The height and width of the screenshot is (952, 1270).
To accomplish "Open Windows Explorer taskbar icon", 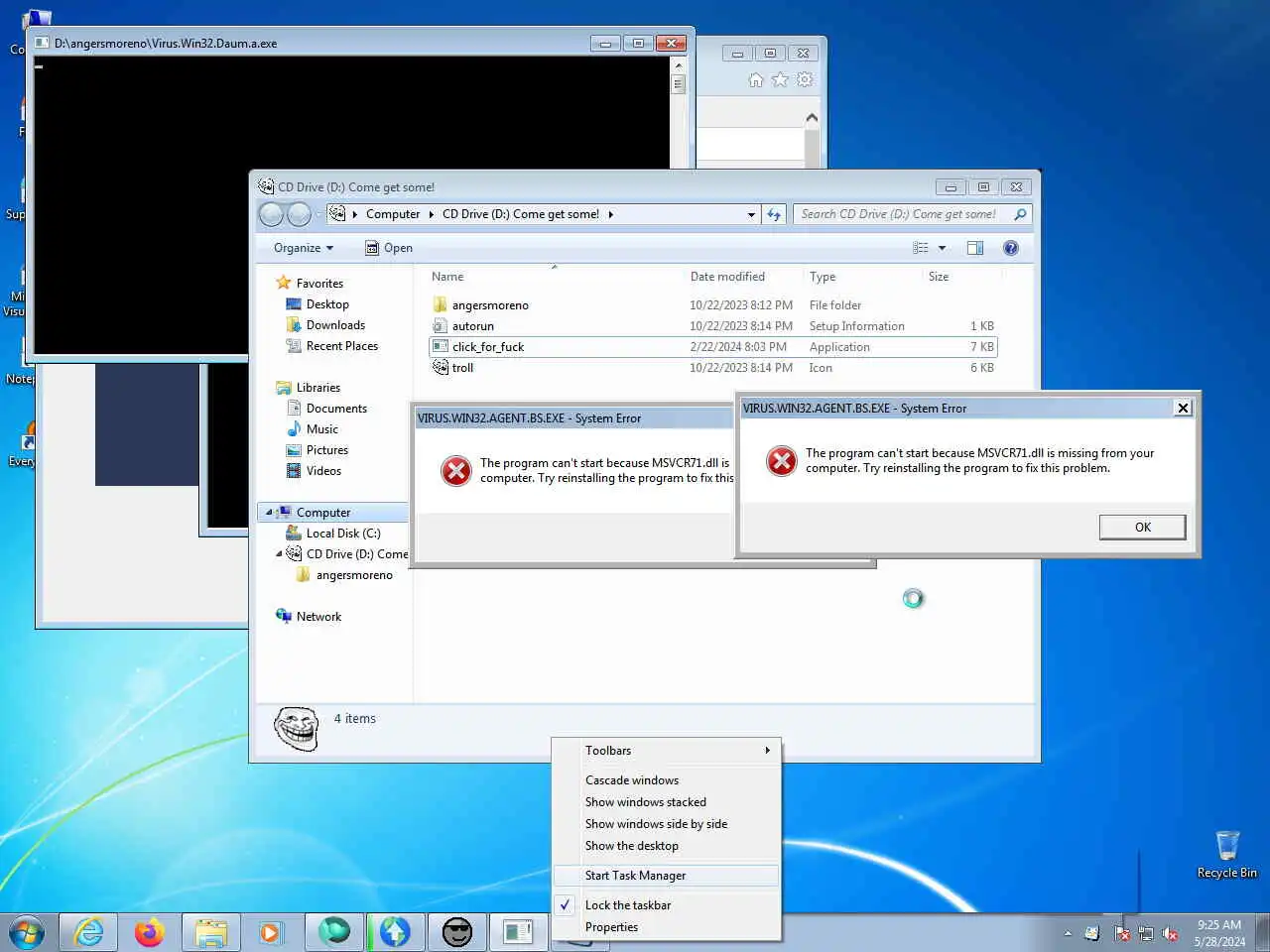I will 211,932.
